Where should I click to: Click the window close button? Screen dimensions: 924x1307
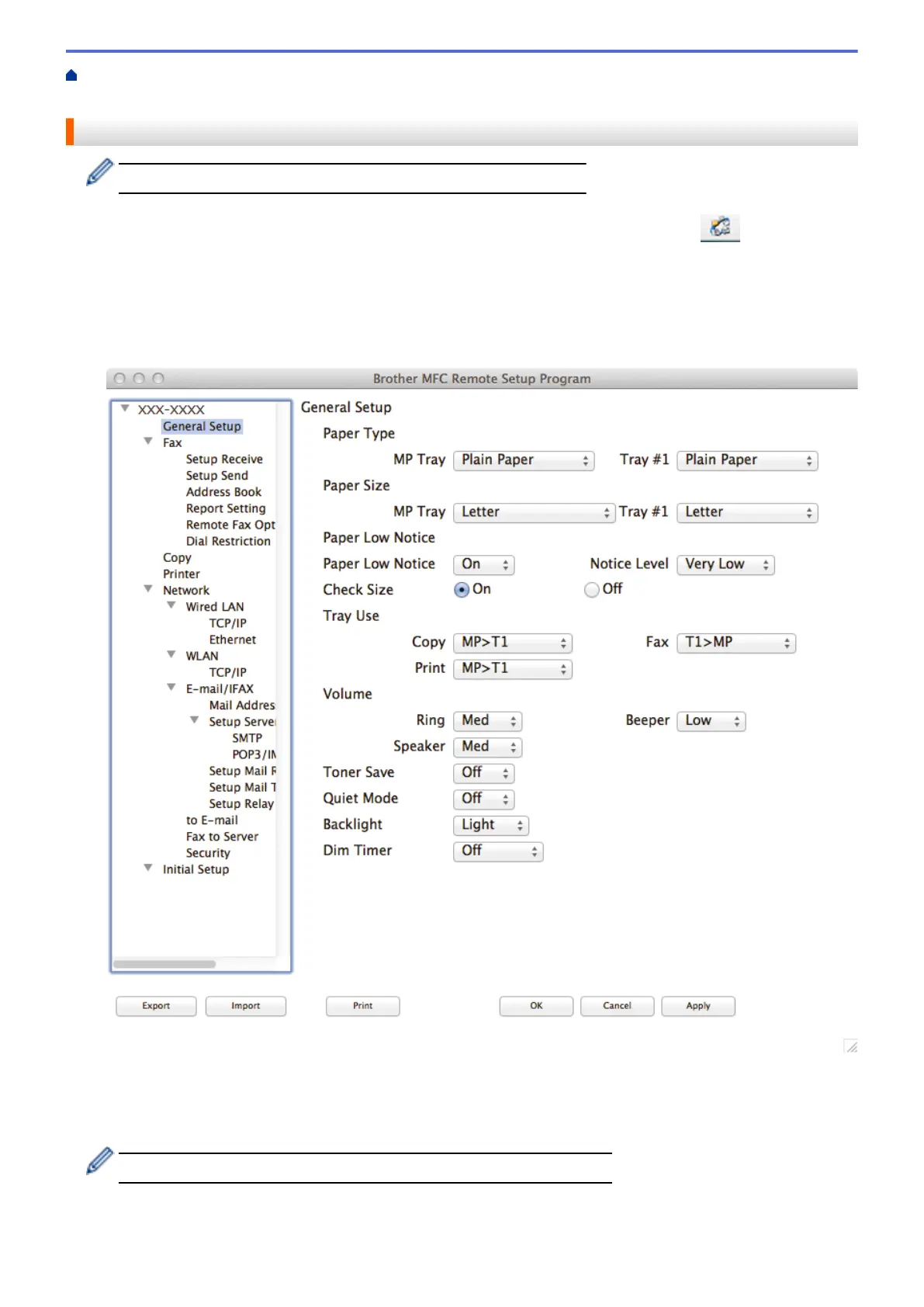point(119,379)
